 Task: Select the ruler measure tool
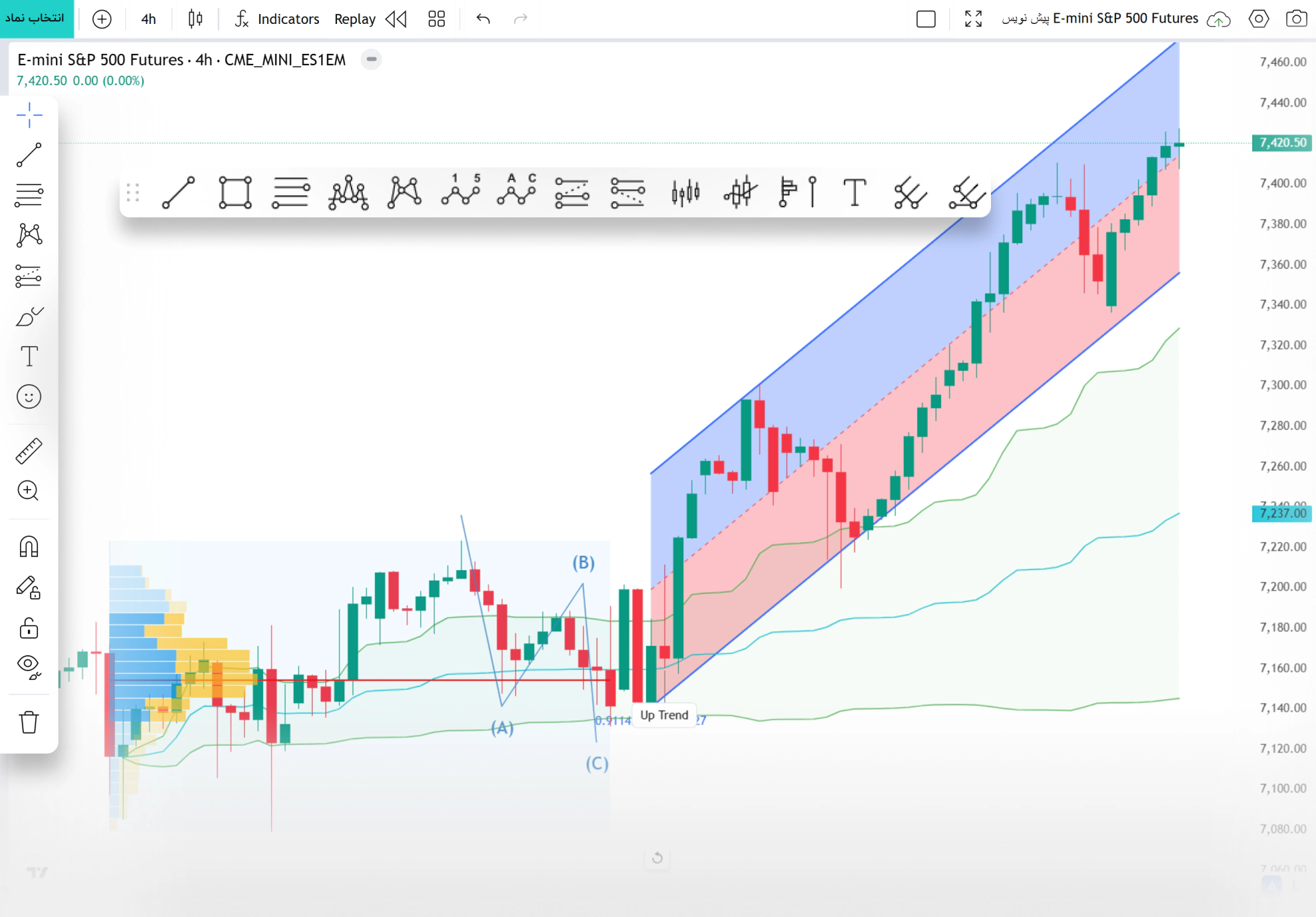click(29, 451)
